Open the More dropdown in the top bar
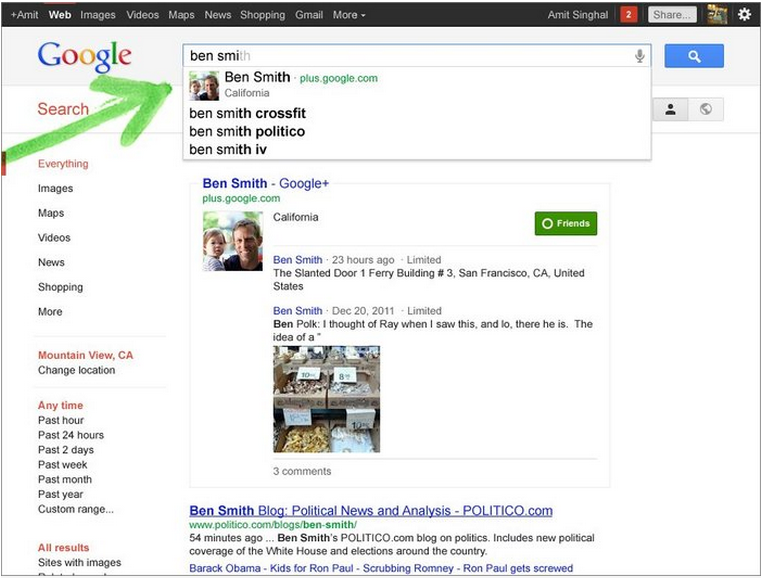Viewport: 763px width, 578px height. tap(348, 15)
